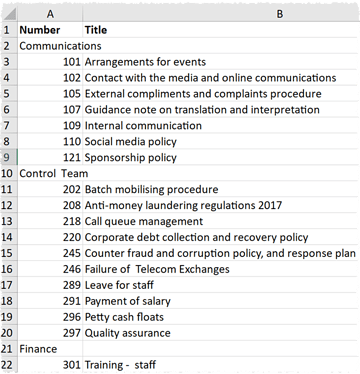Click the 'Number' header cell
This screenshot has width=360, height=374.
coord(50,30)
